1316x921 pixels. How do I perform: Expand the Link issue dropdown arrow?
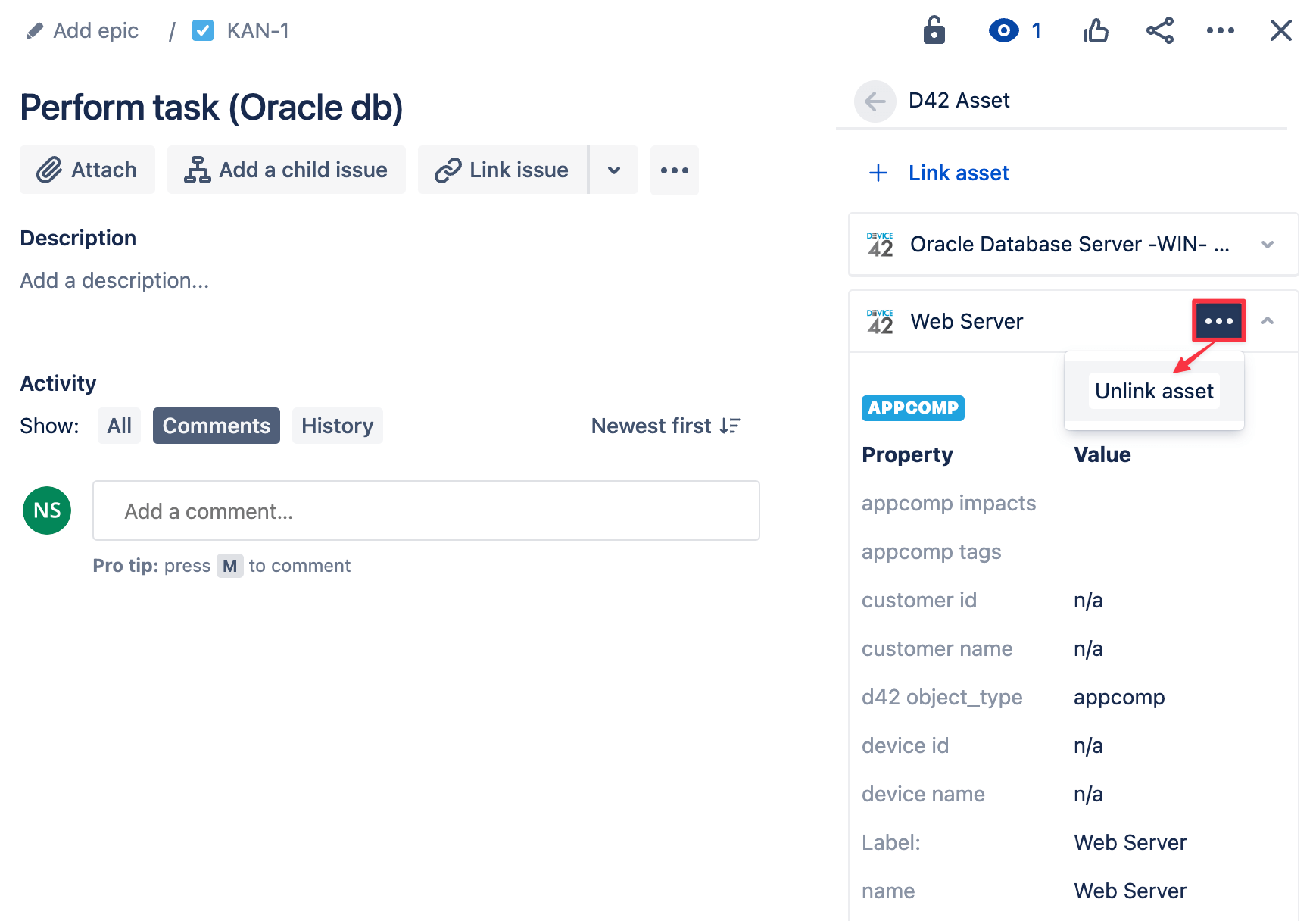tap(613, 170)
